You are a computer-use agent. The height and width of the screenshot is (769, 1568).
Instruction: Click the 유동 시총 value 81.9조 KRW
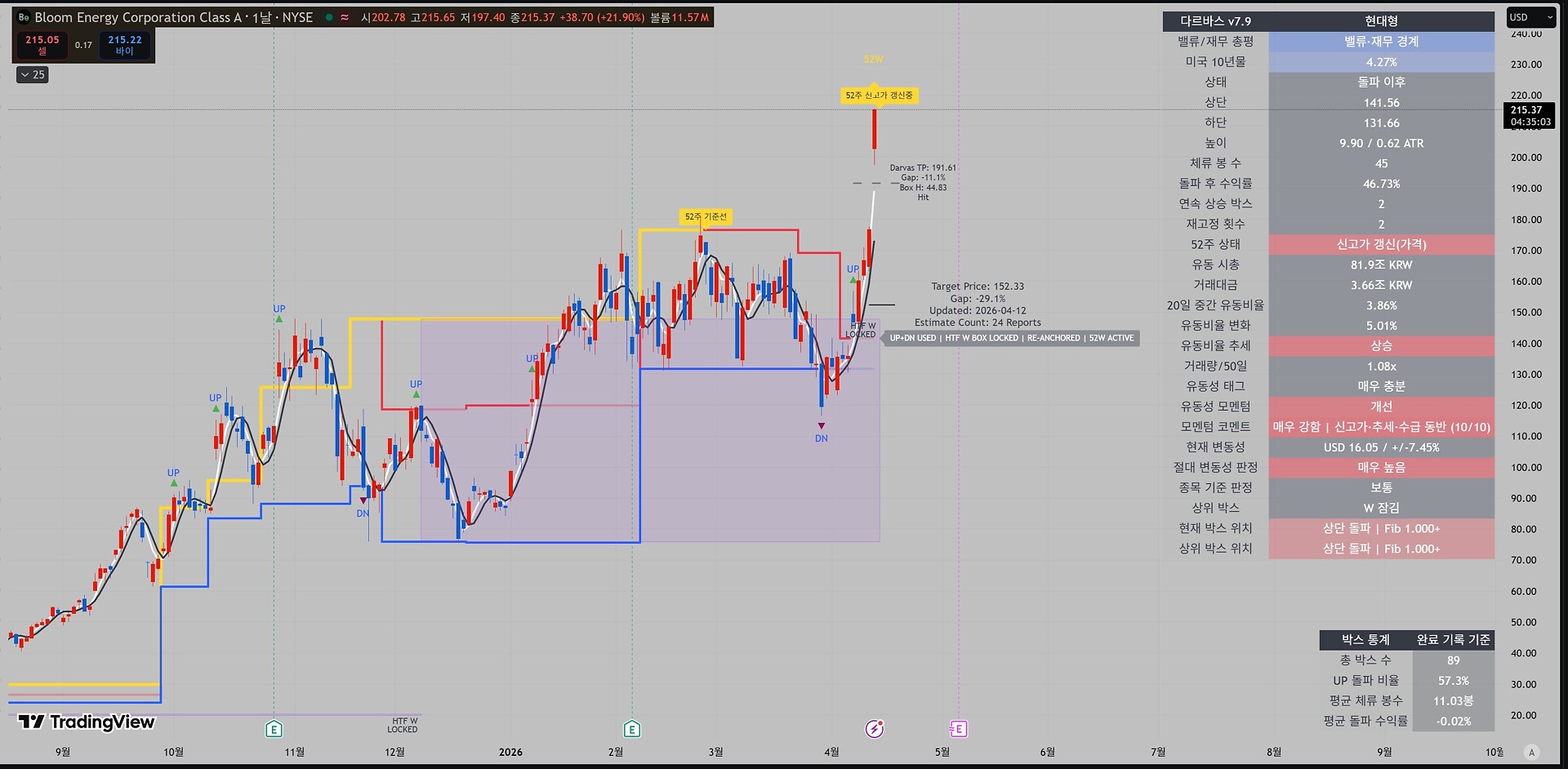point(1381,264)
